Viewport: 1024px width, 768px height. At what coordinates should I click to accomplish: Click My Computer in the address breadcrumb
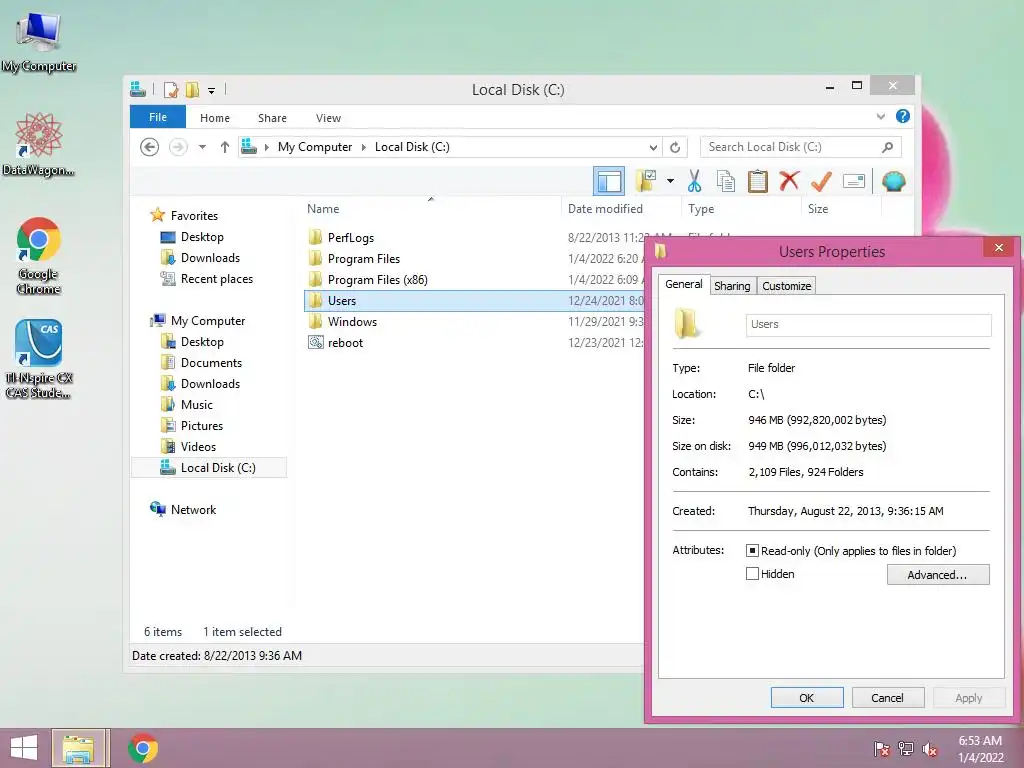(x=315, y=147)
